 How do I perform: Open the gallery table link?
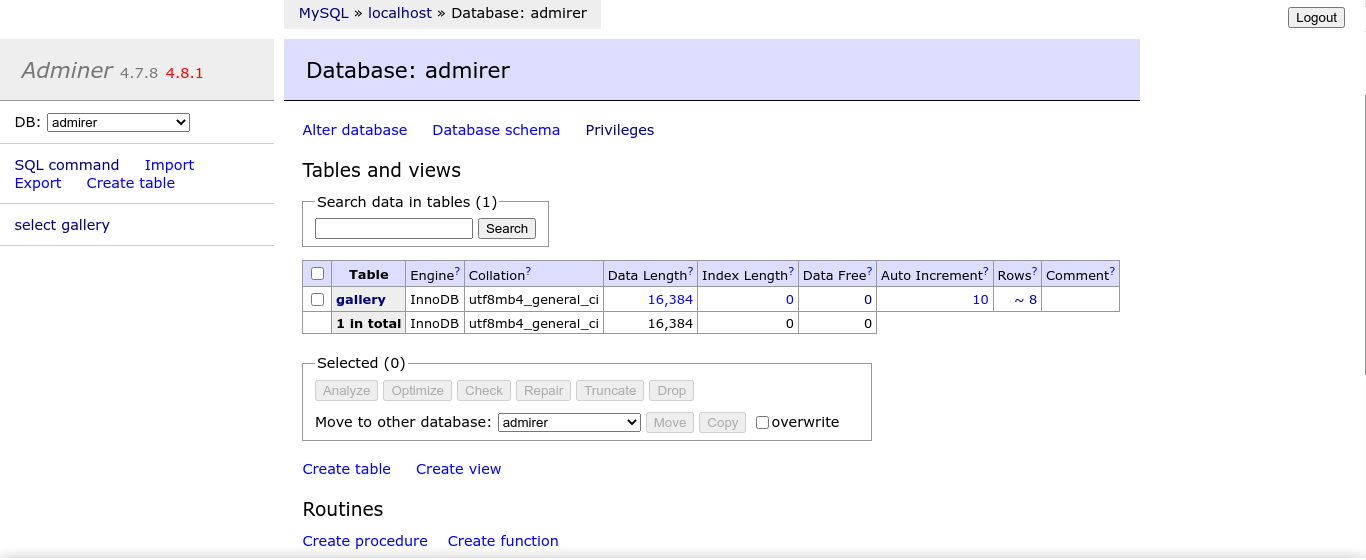click(x=361, y=300)
